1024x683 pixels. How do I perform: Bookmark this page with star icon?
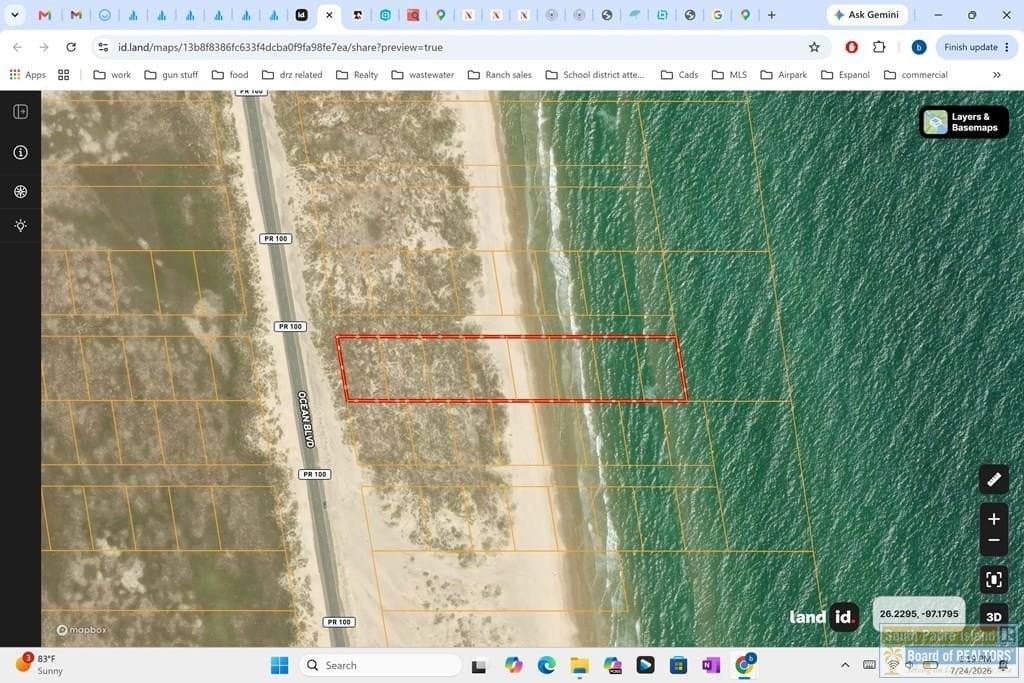coord(814,47)
